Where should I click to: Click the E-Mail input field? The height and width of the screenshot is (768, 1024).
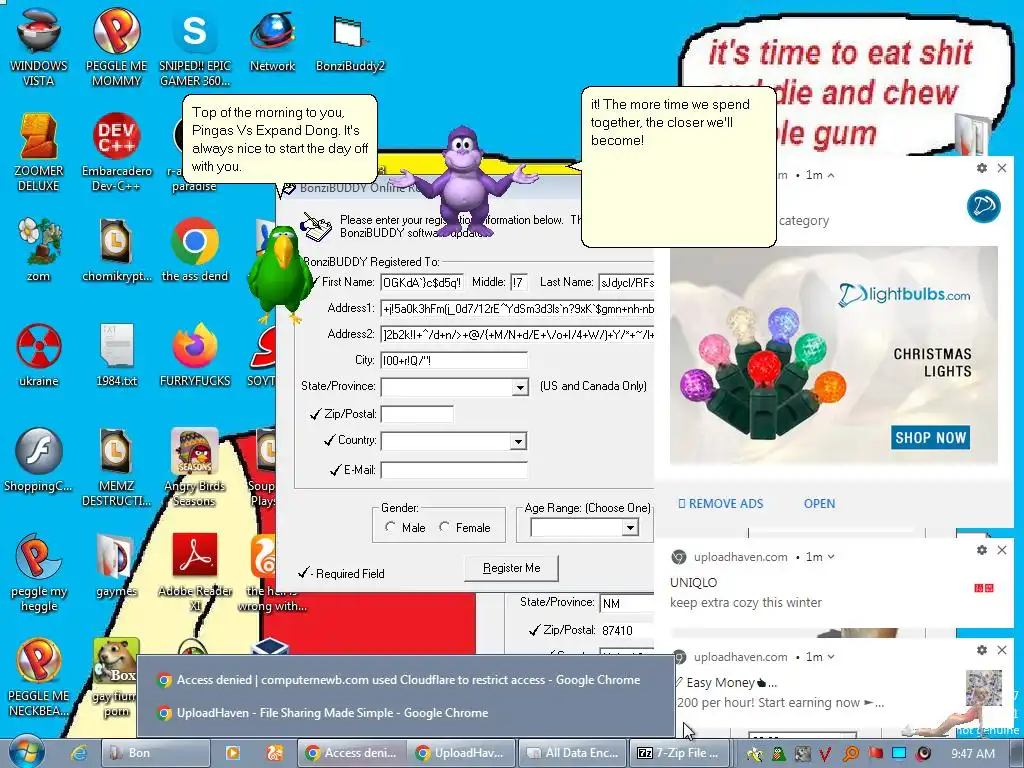454,470
